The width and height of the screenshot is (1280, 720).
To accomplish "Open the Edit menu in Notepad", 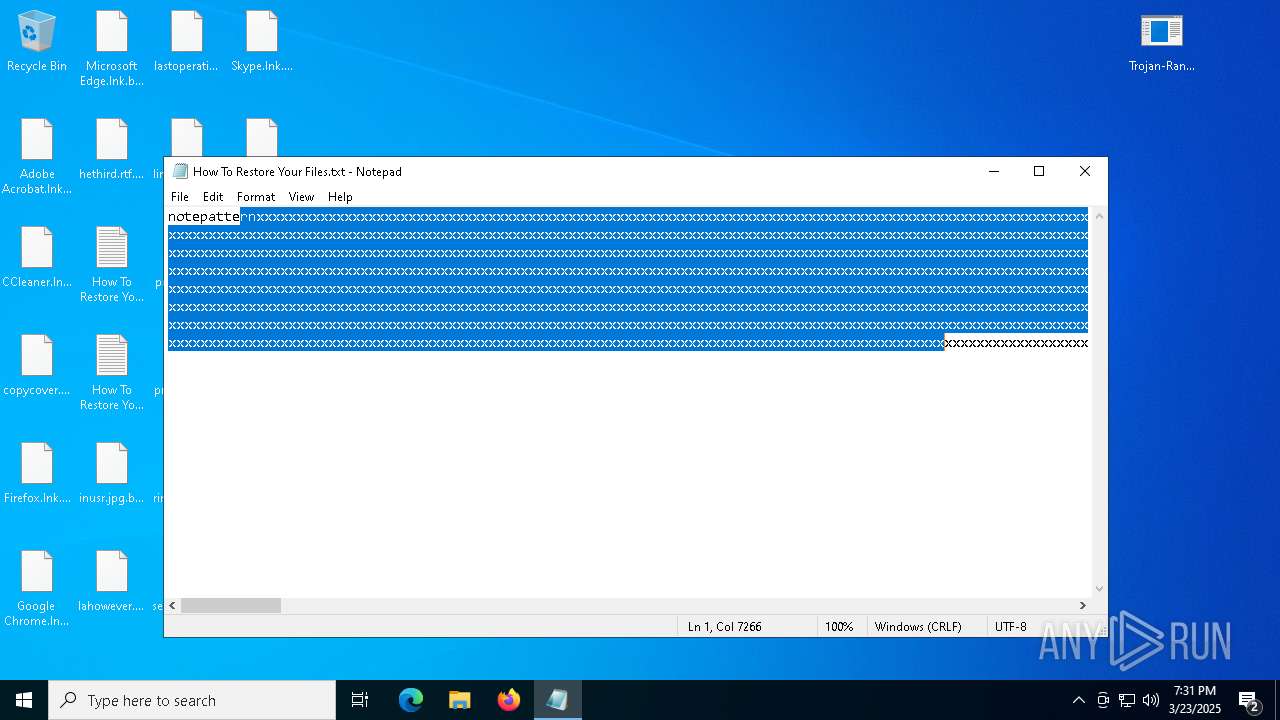I will tap(213, 197).
